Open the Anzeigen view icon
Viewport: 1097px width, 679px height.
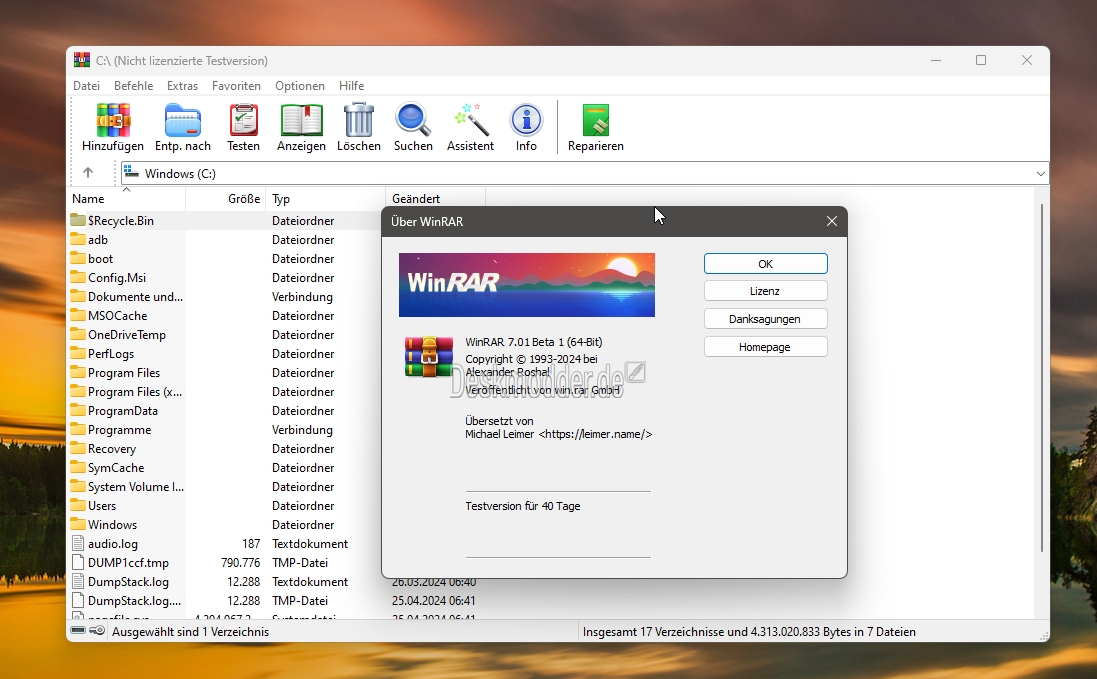click(x=302, y=120)
